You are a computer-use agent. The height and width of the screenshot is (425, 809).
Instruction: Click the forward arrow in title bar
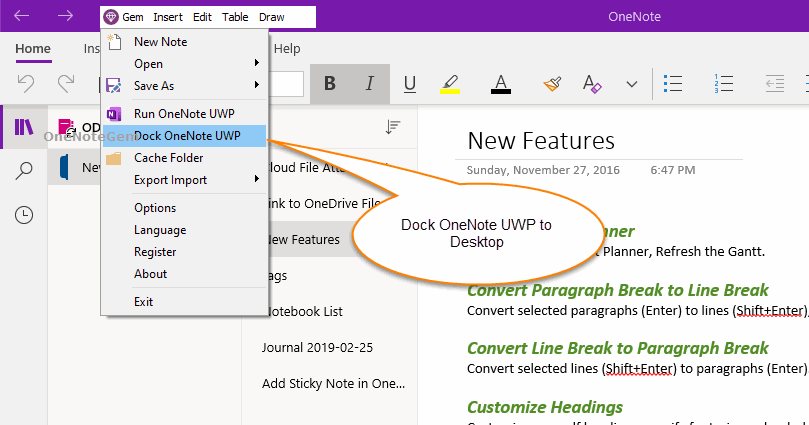(x=65, y=16)
